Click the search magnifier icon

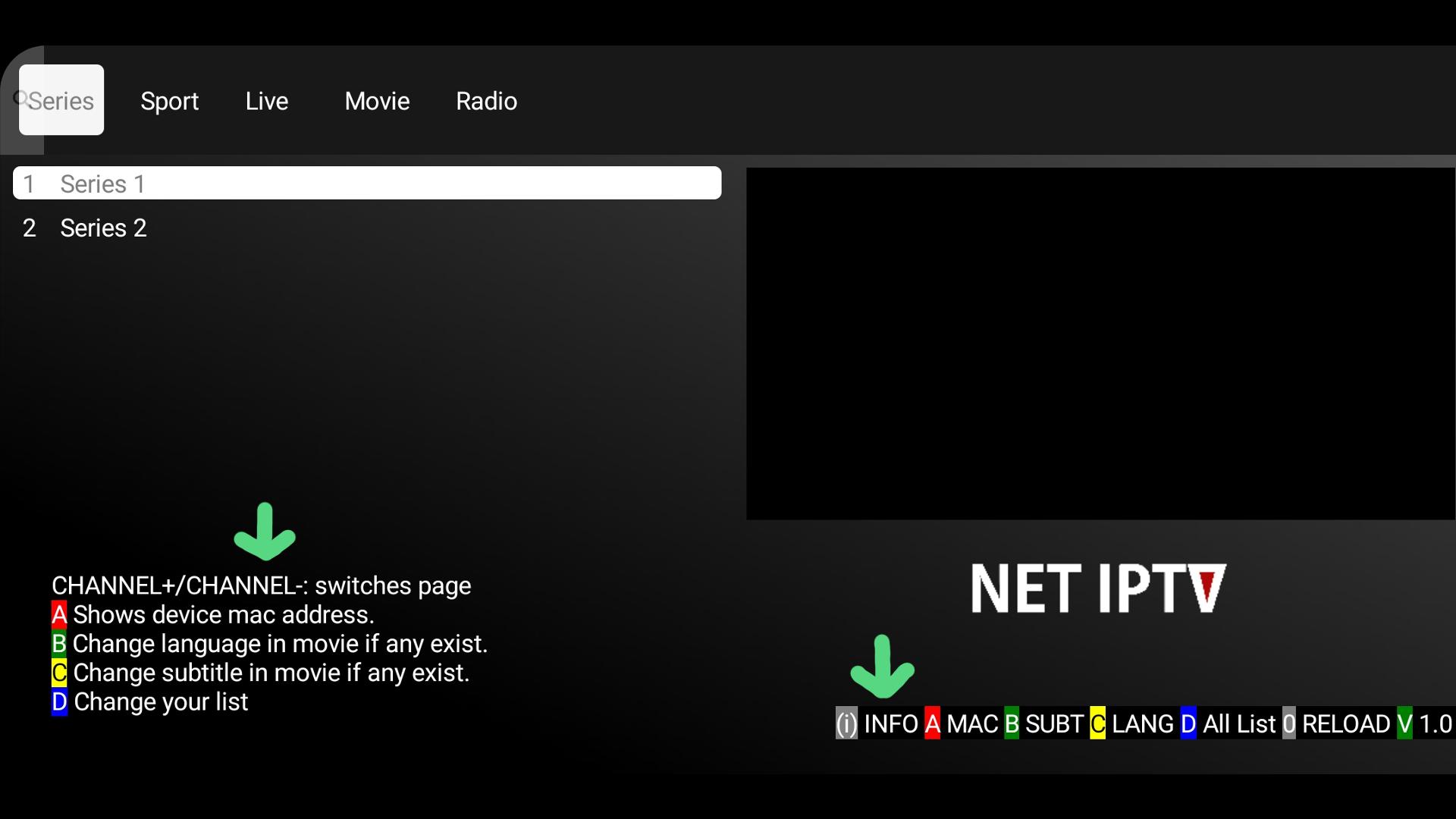pyautogui.click(x=21, y=98)
